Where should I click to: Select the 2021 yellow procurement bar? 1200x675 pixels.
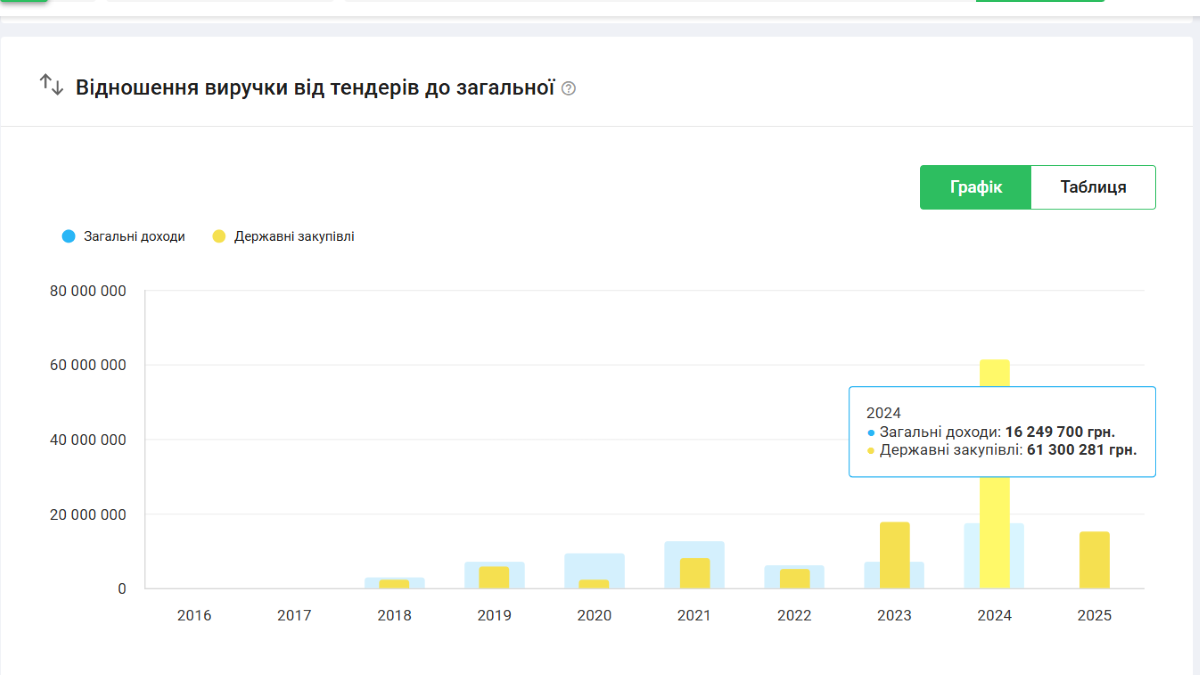pos(694,573)
